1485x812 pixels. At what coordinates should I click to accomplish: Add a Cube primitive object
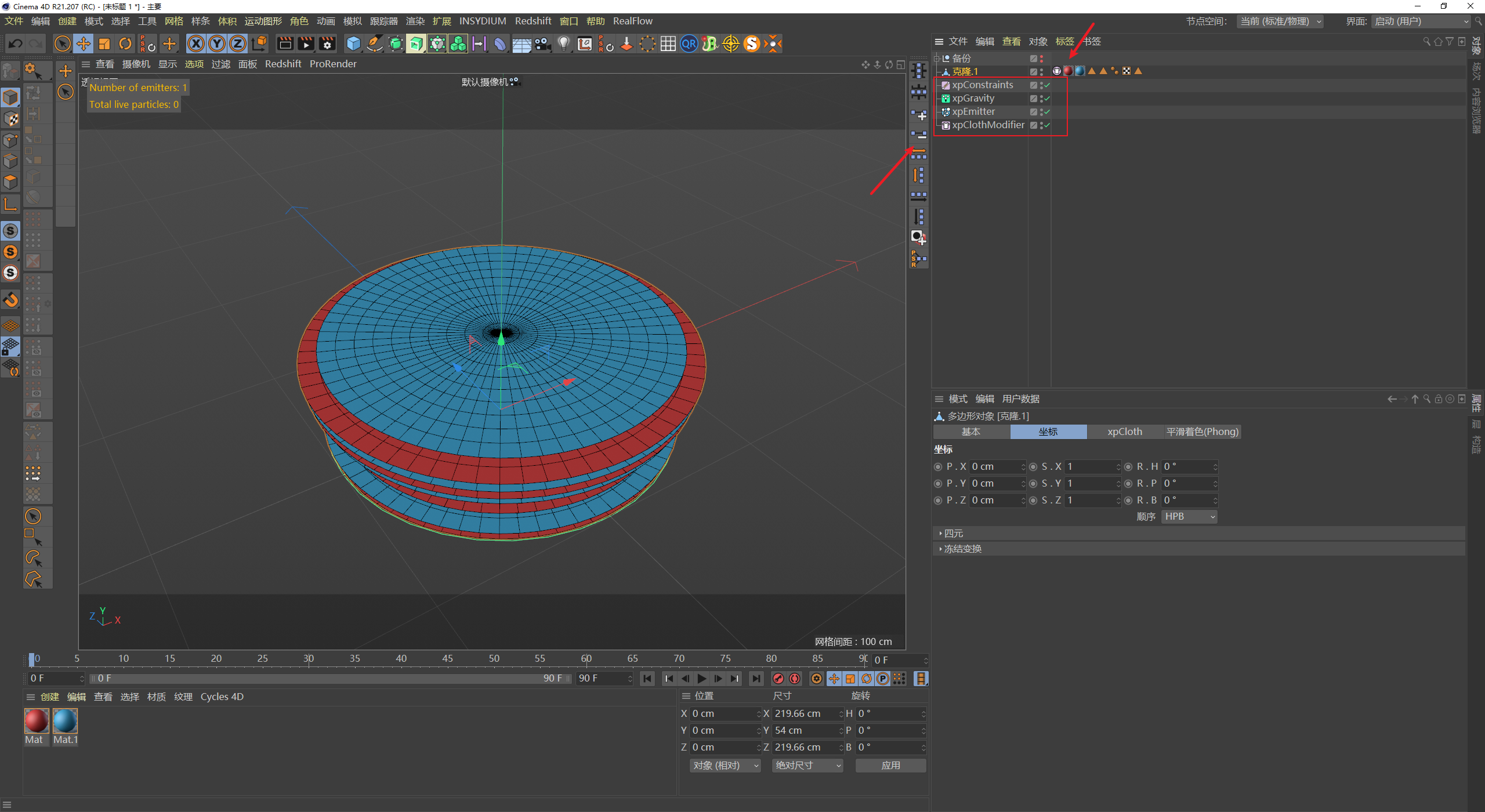353,43
